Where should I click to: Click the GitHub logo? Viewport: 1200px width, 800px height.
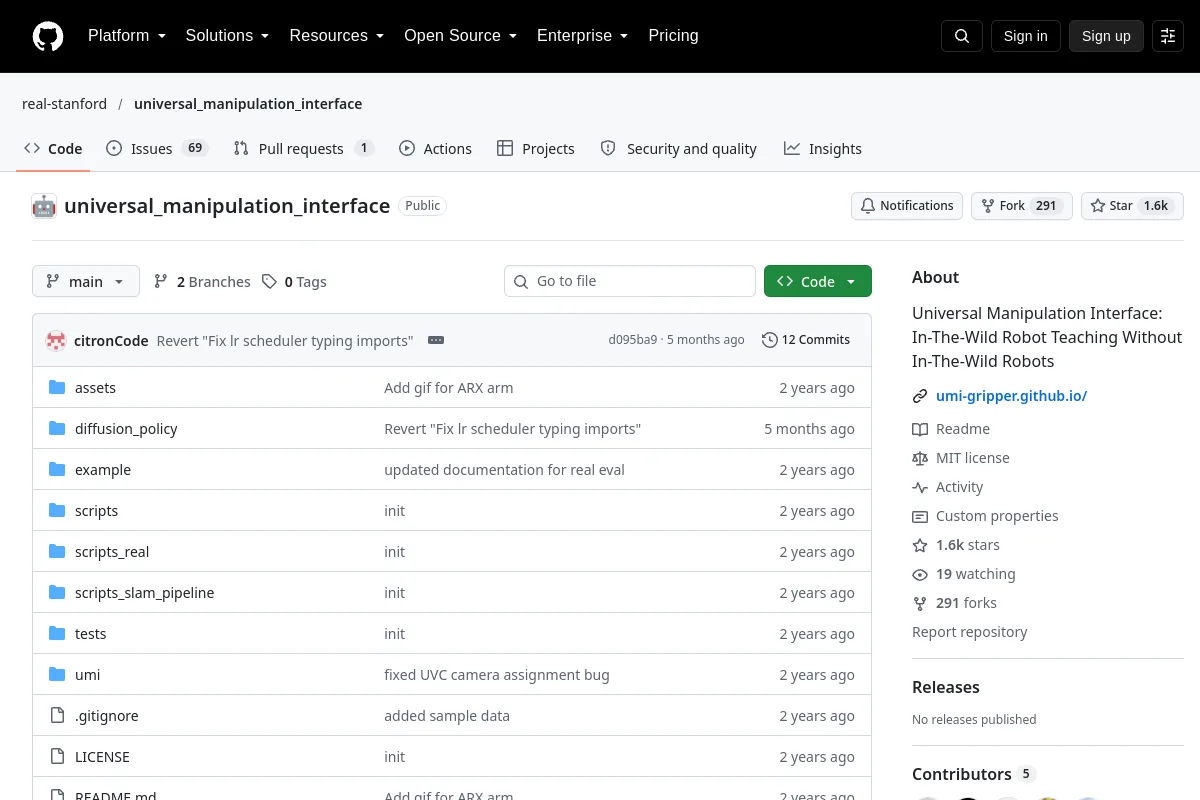point(48,36)
